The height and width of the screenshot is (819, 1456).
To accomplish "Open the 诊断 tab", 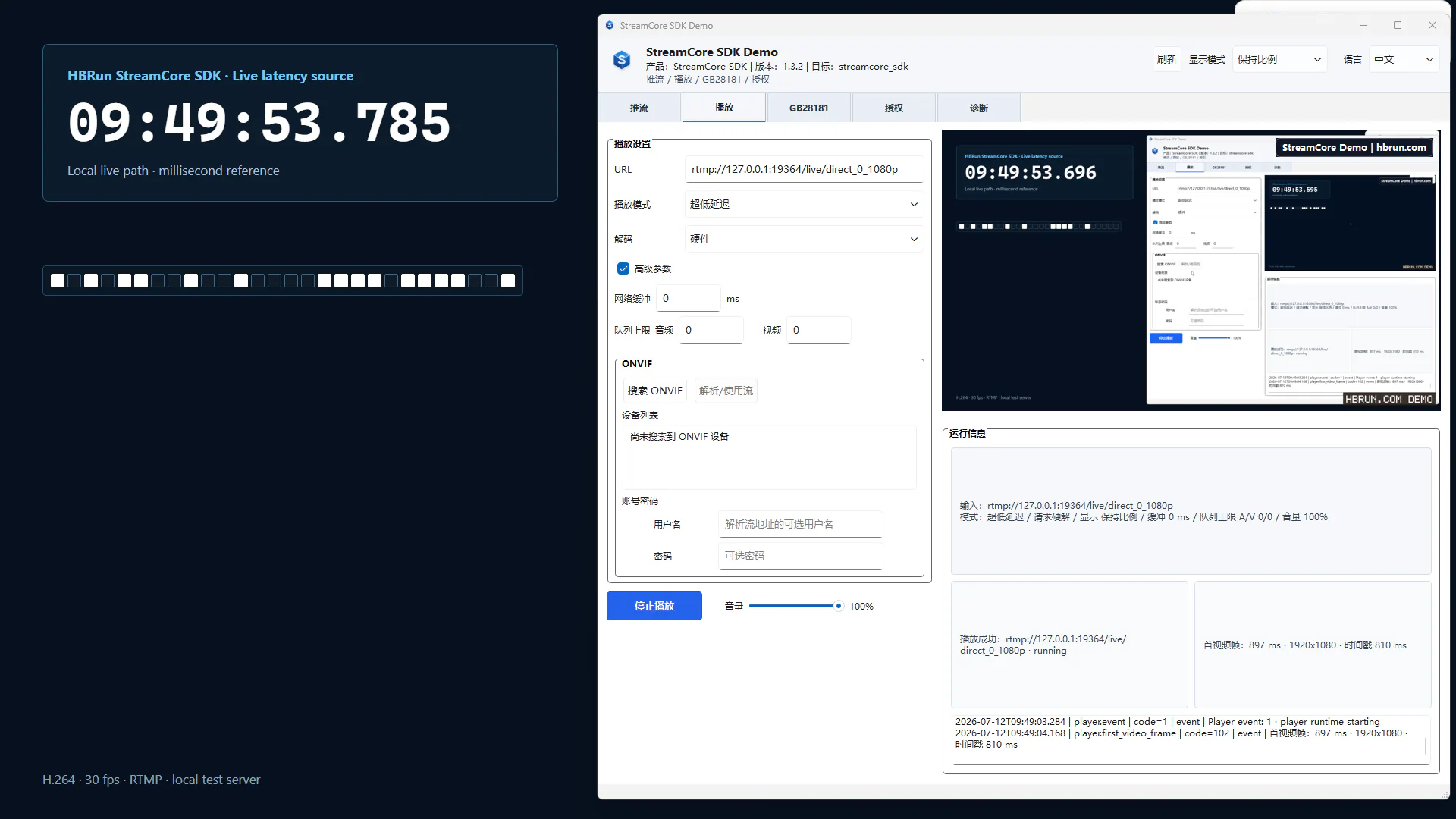I will 979,108.
